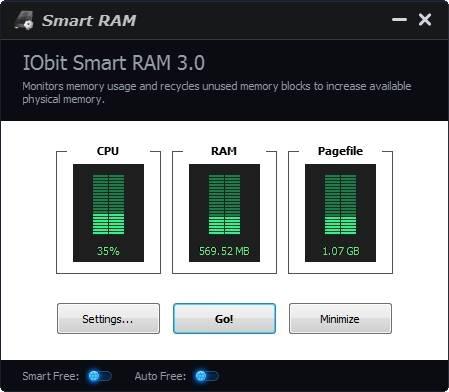
Task: Click the CPU panel heading
Action: 108,151
